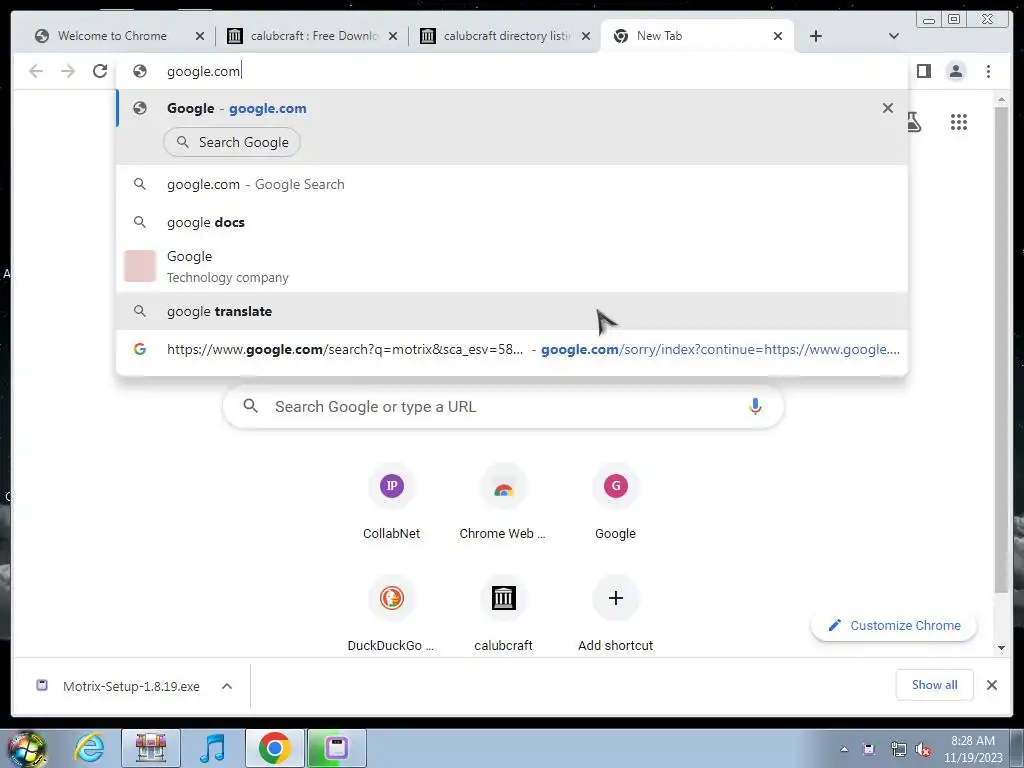Click the page vertical scrollbar
Viewport: 1024px width, 768px height.
pyautogui.click(x=1000, y=349)
